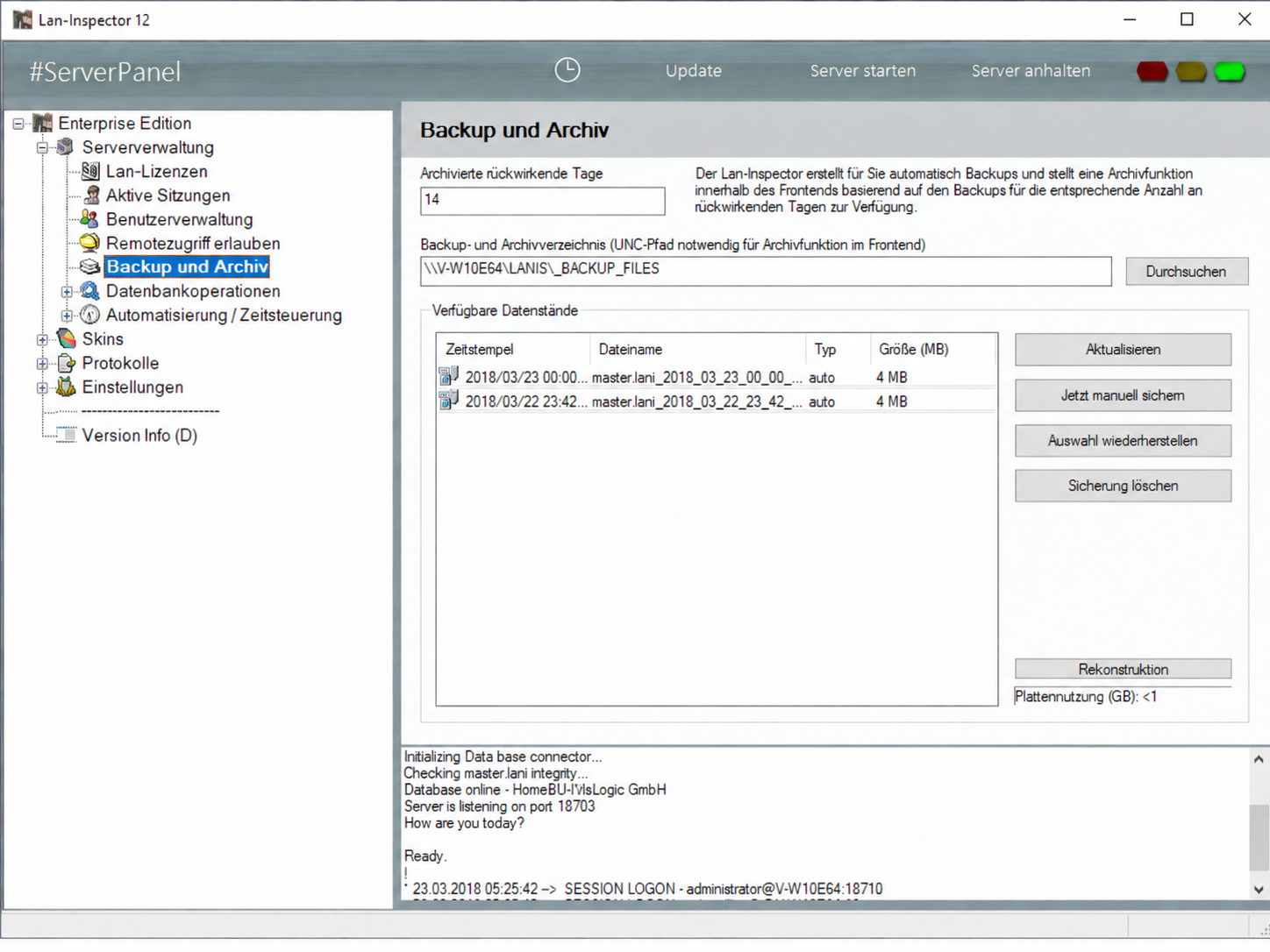Screen dimensions: 1270x952
Task: Click 'auto' type in 2018/03/23 row
Action: coord(822,377)
